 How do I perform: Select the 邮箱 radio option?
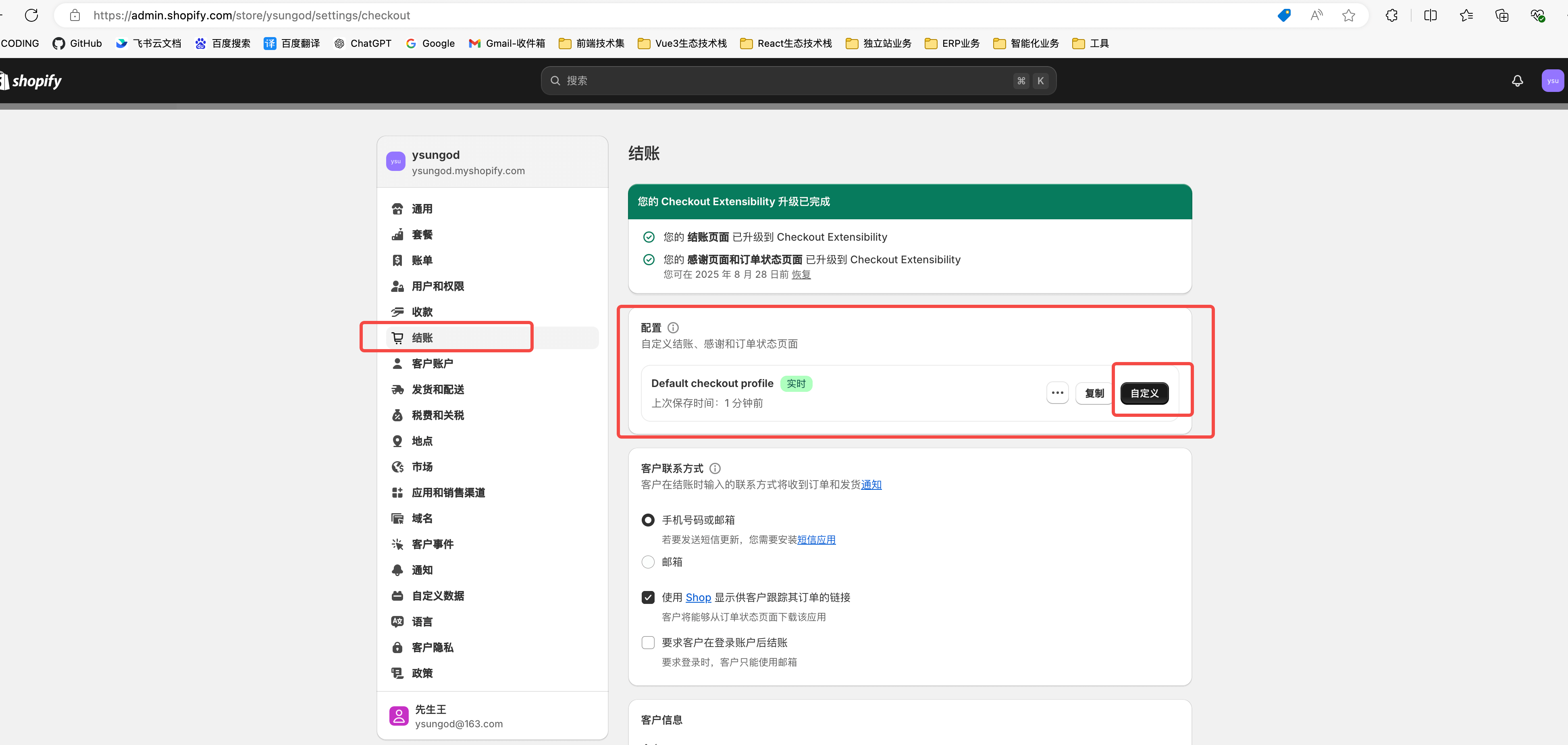(648, 562)
